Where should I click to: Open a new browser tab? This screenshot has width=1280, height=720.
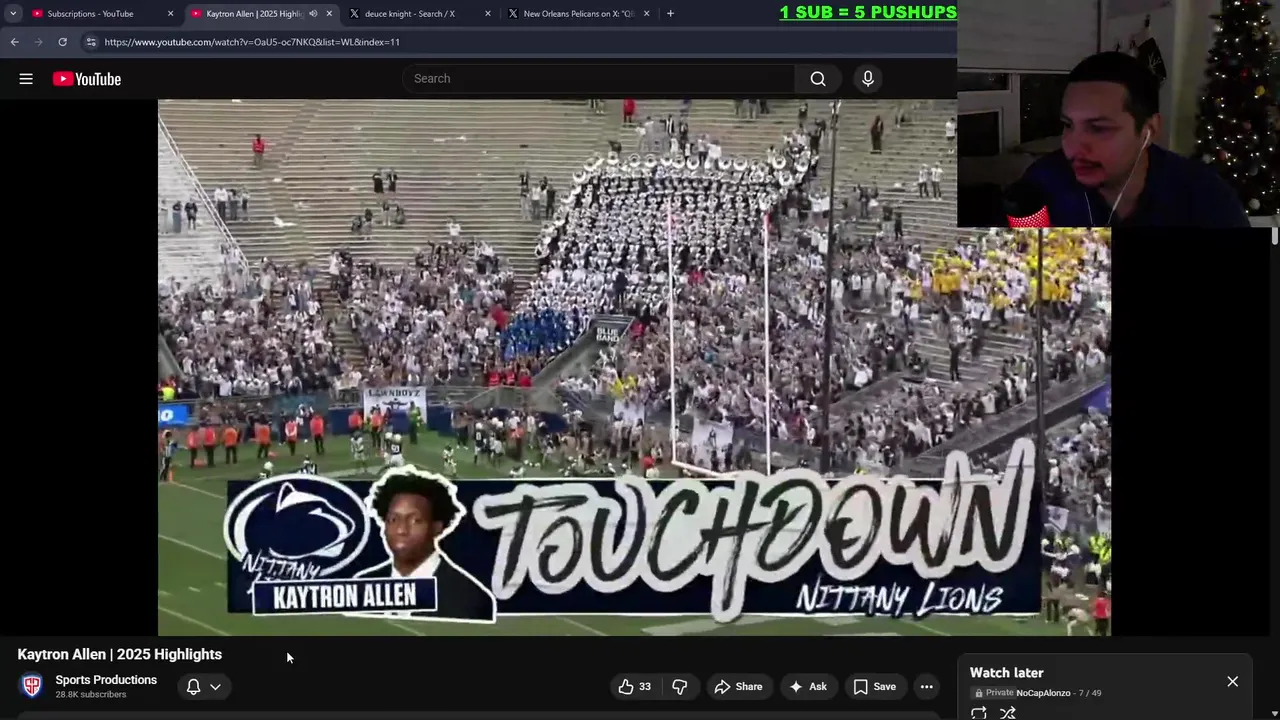670,14
